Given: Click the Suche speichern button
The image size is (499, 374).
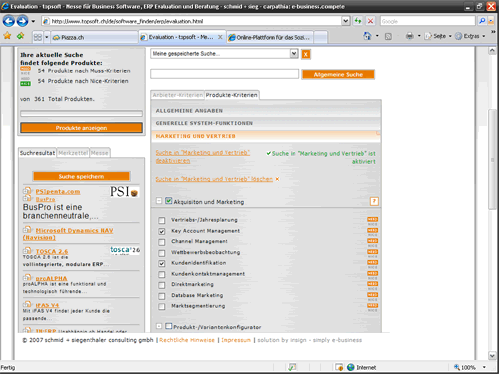Looking at the screenshot, I should pyautogui.click(x=81, y=176).
